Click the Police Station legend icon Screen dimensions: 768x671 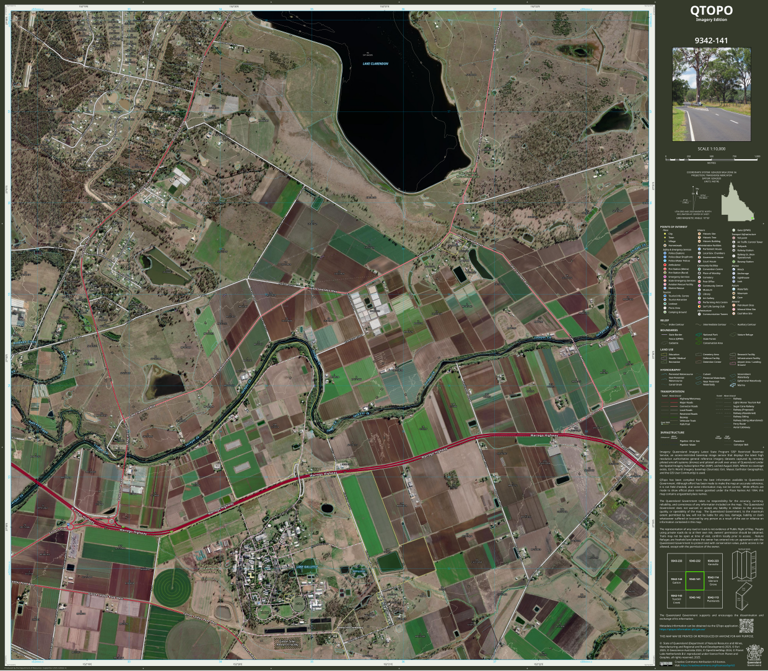[x=665, y=253]
